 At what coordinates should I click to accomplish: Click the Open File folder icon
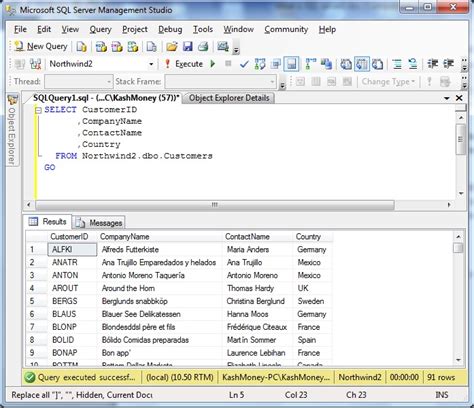tap(172, 47)
